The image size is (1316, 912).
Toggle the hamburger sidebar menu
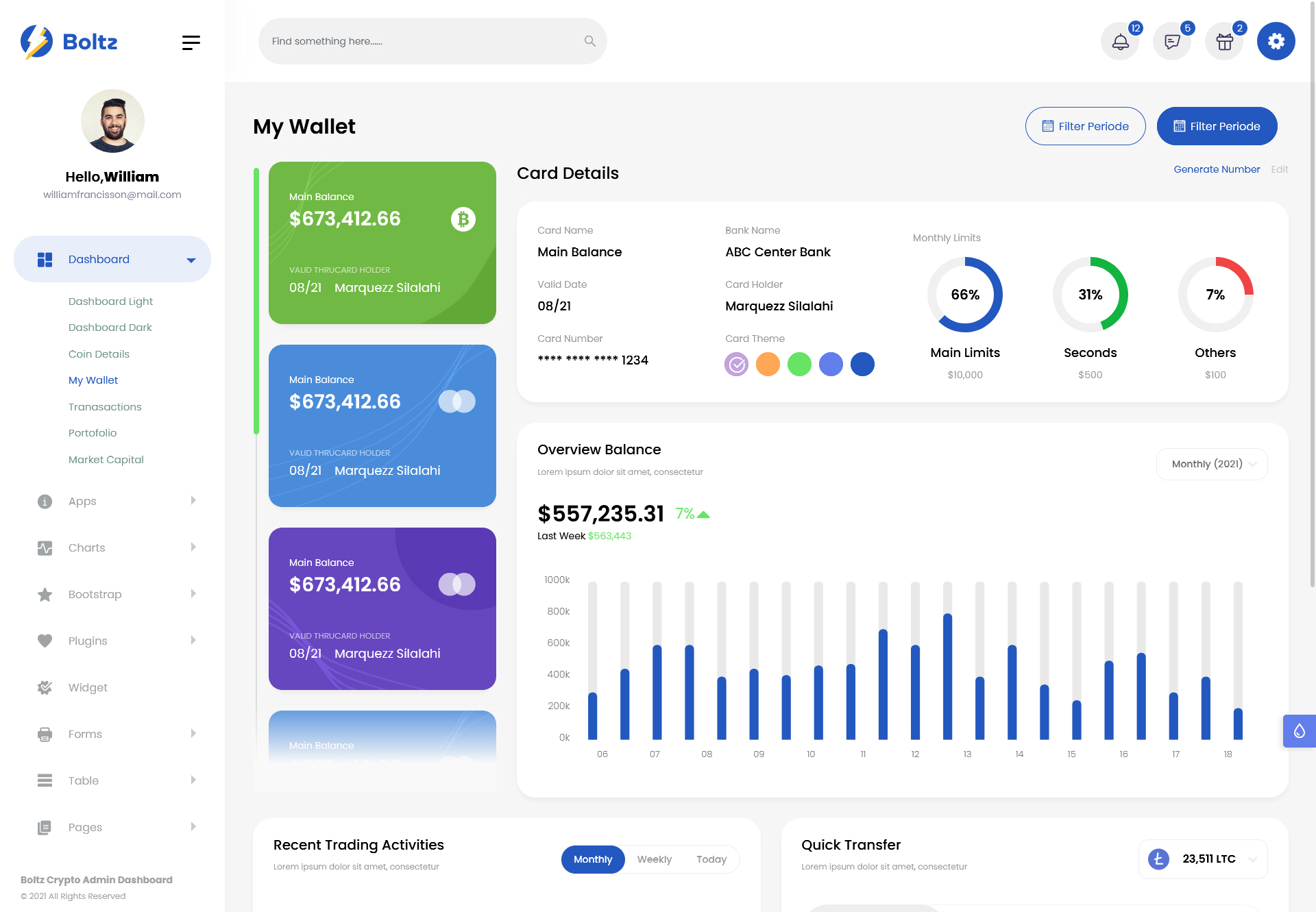tap(191, 42)
